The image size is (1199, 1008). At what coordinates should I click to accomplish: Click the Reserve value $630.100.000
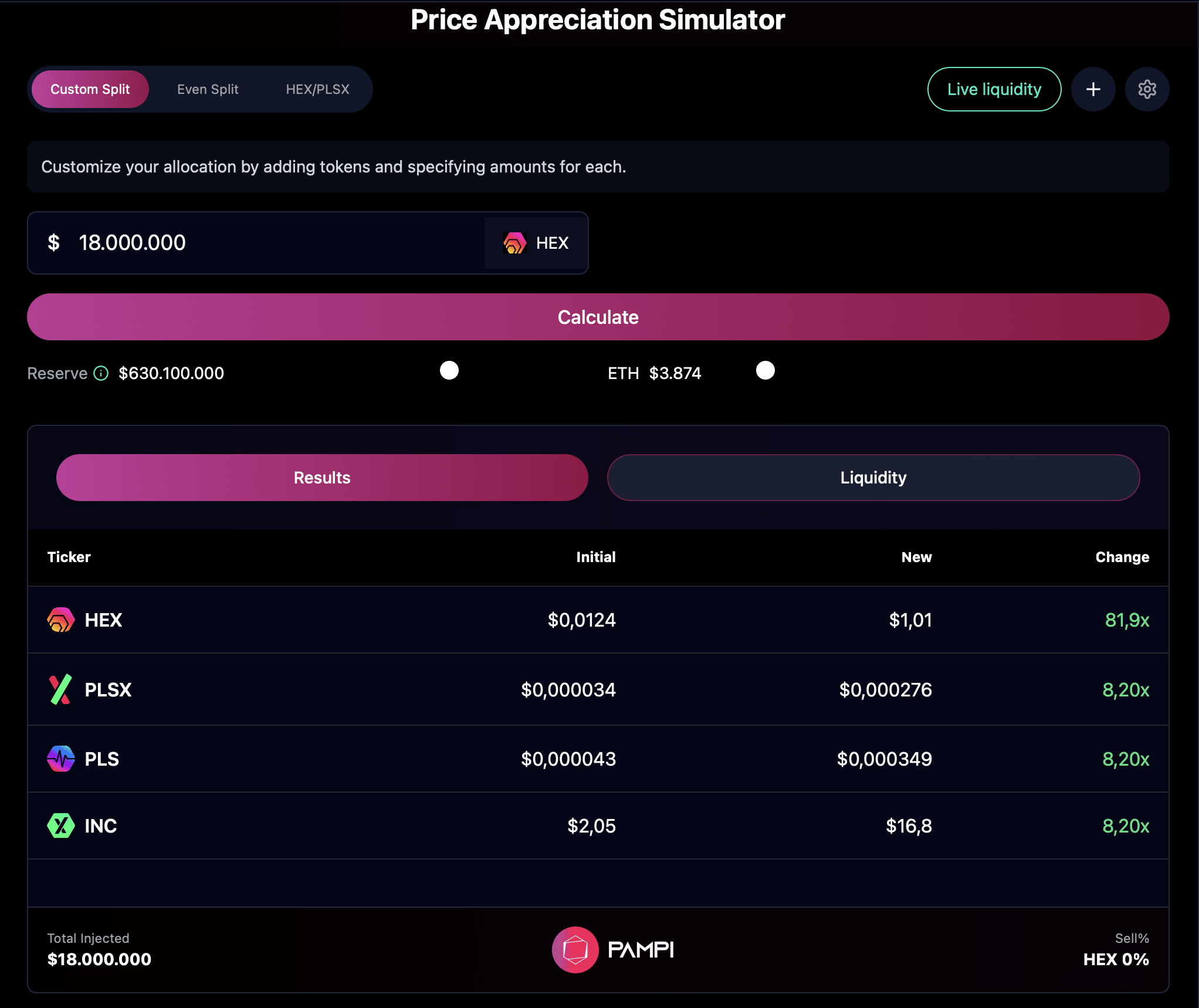[x=171, y=373]
